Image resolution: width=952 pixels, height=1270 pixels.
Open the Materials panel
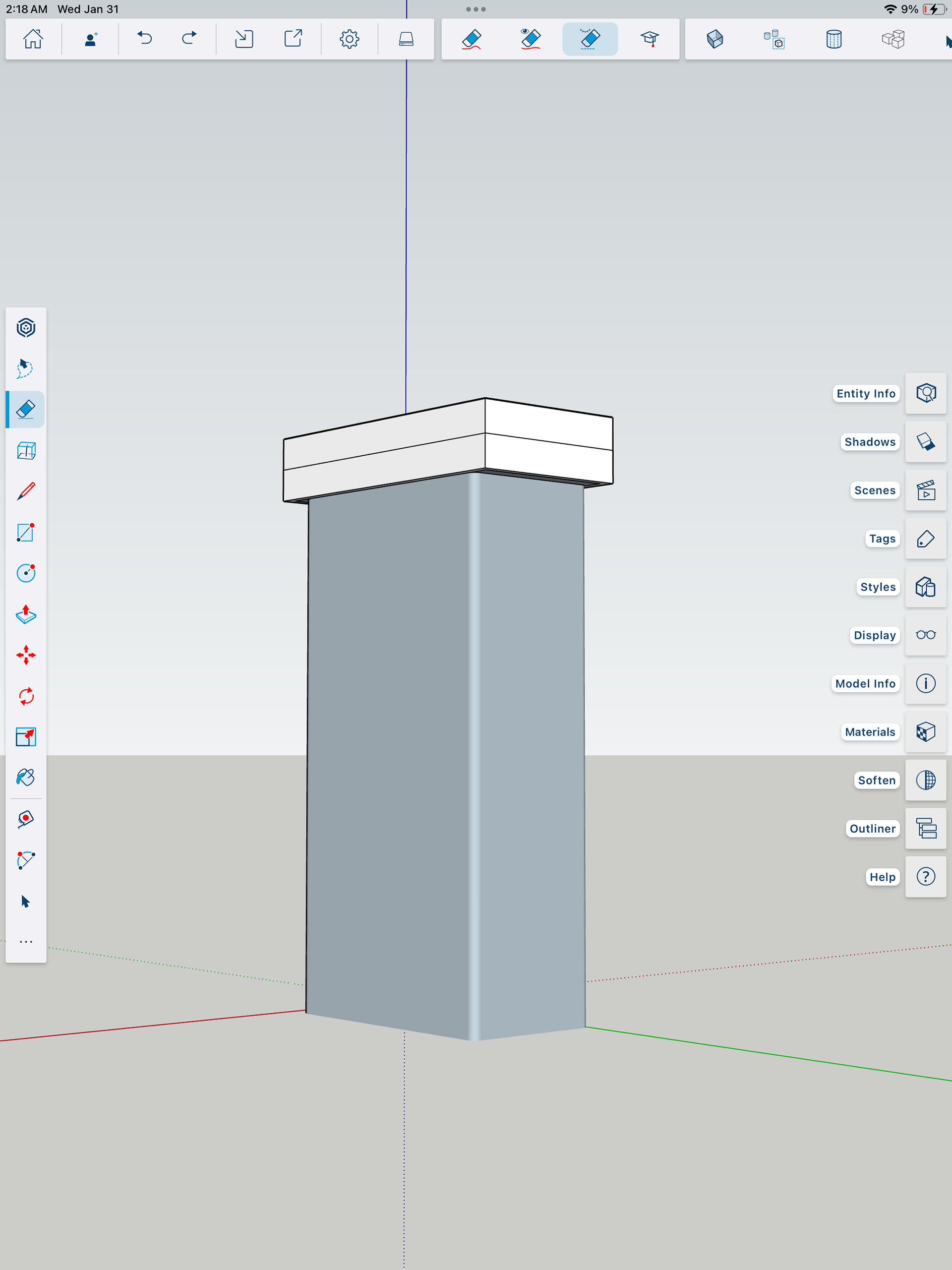(926, 732)
